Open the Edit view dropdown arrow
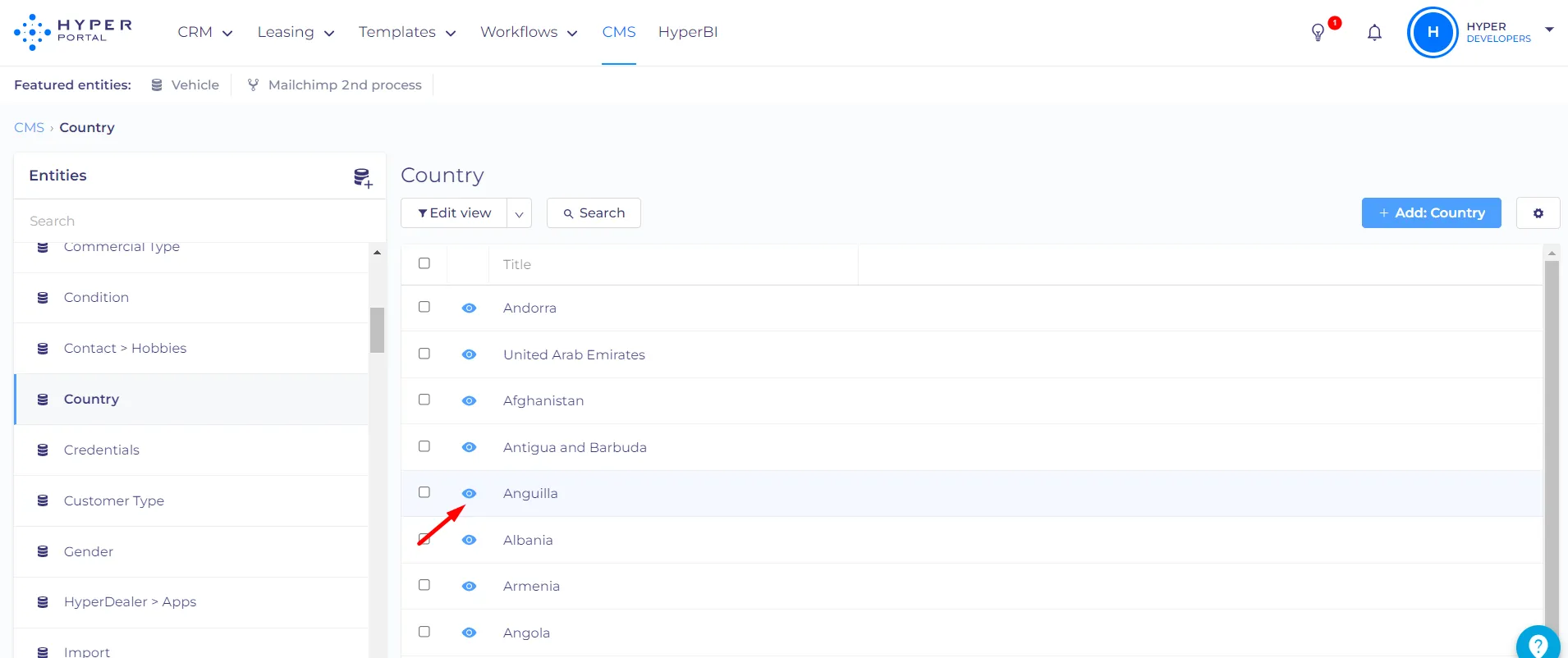The image size is (1568, 658). point(519,213)
